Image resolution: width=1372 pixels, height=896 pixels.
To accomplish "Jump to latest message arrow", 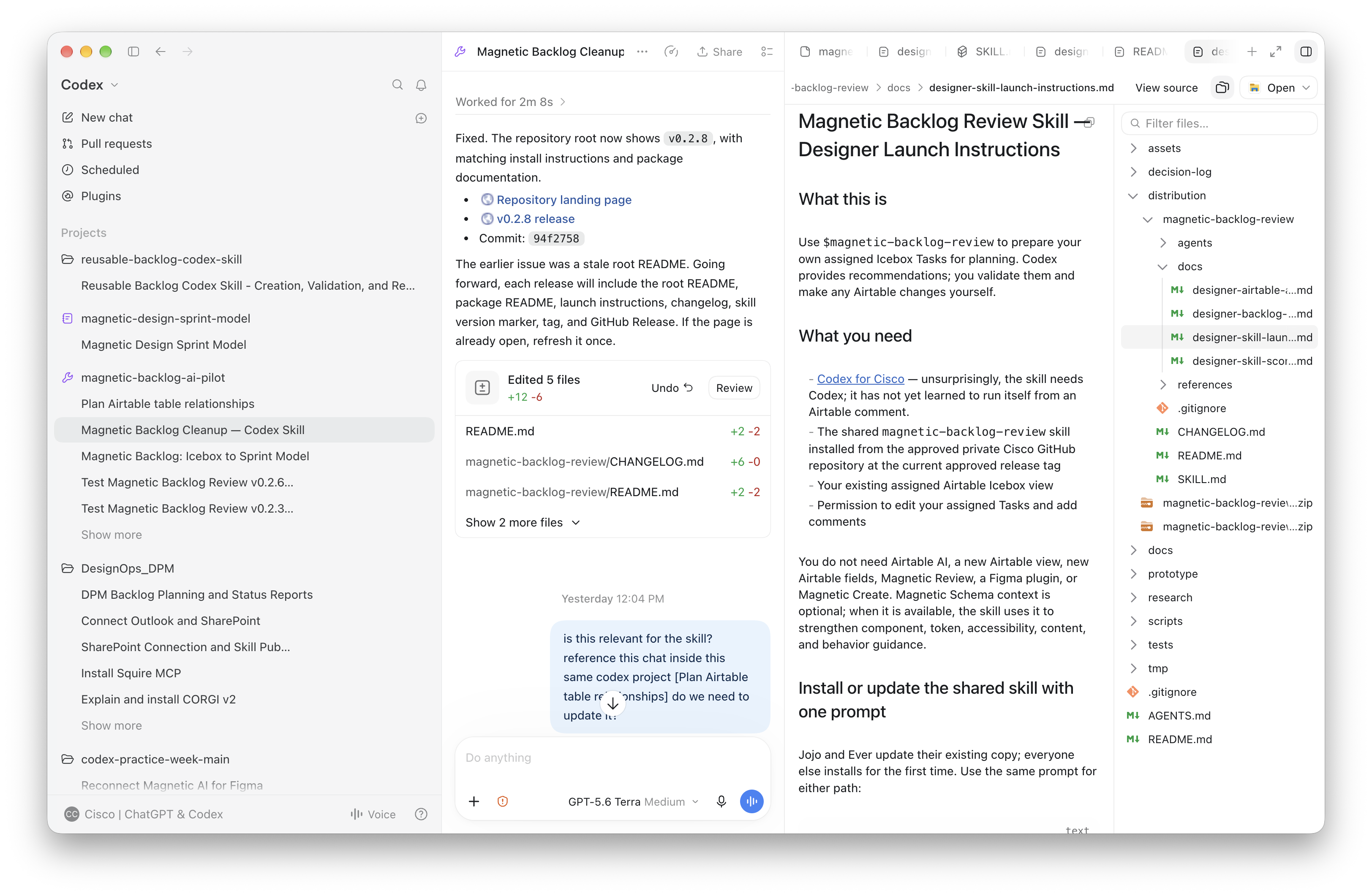I will 613,703.
